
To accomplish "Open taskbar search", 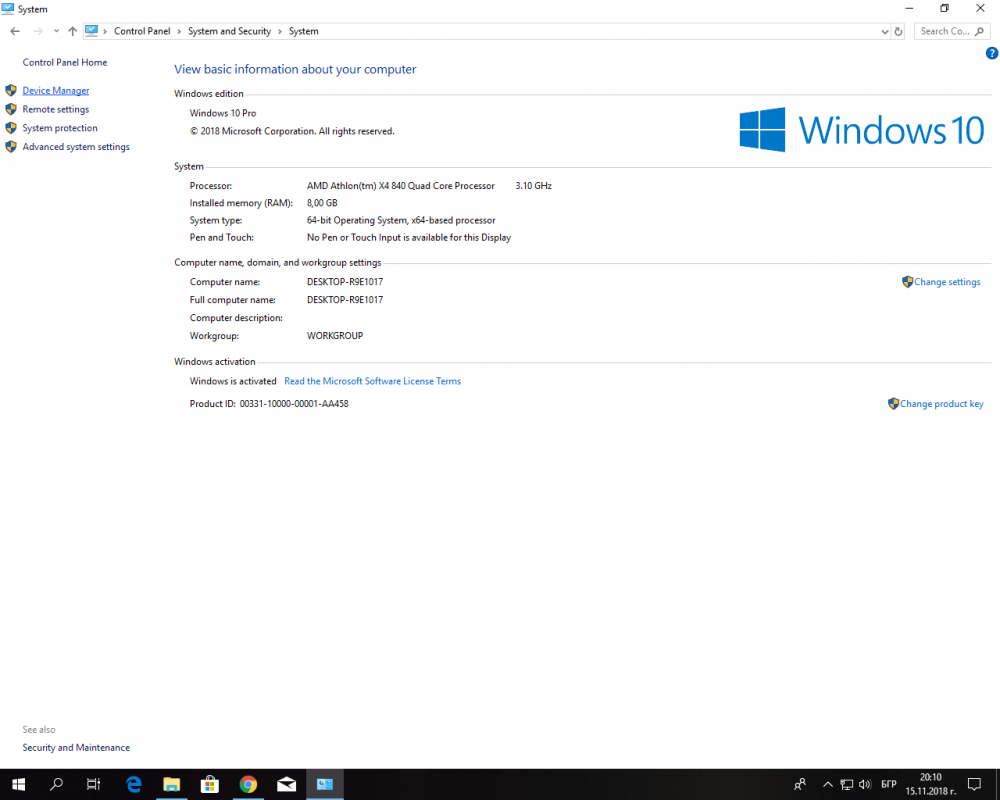I will point(56,785).
